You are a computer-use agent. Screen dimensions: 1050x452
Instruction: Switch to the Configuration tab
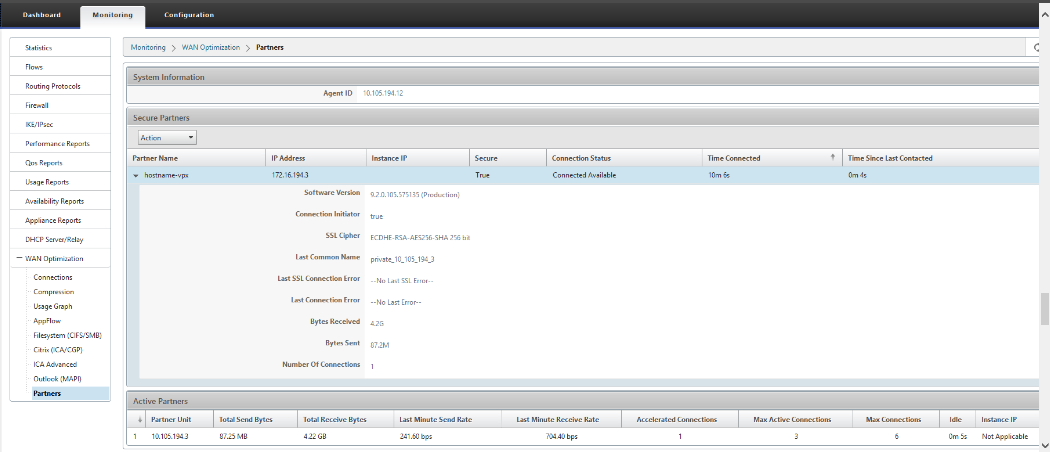(x=189, y=15)
